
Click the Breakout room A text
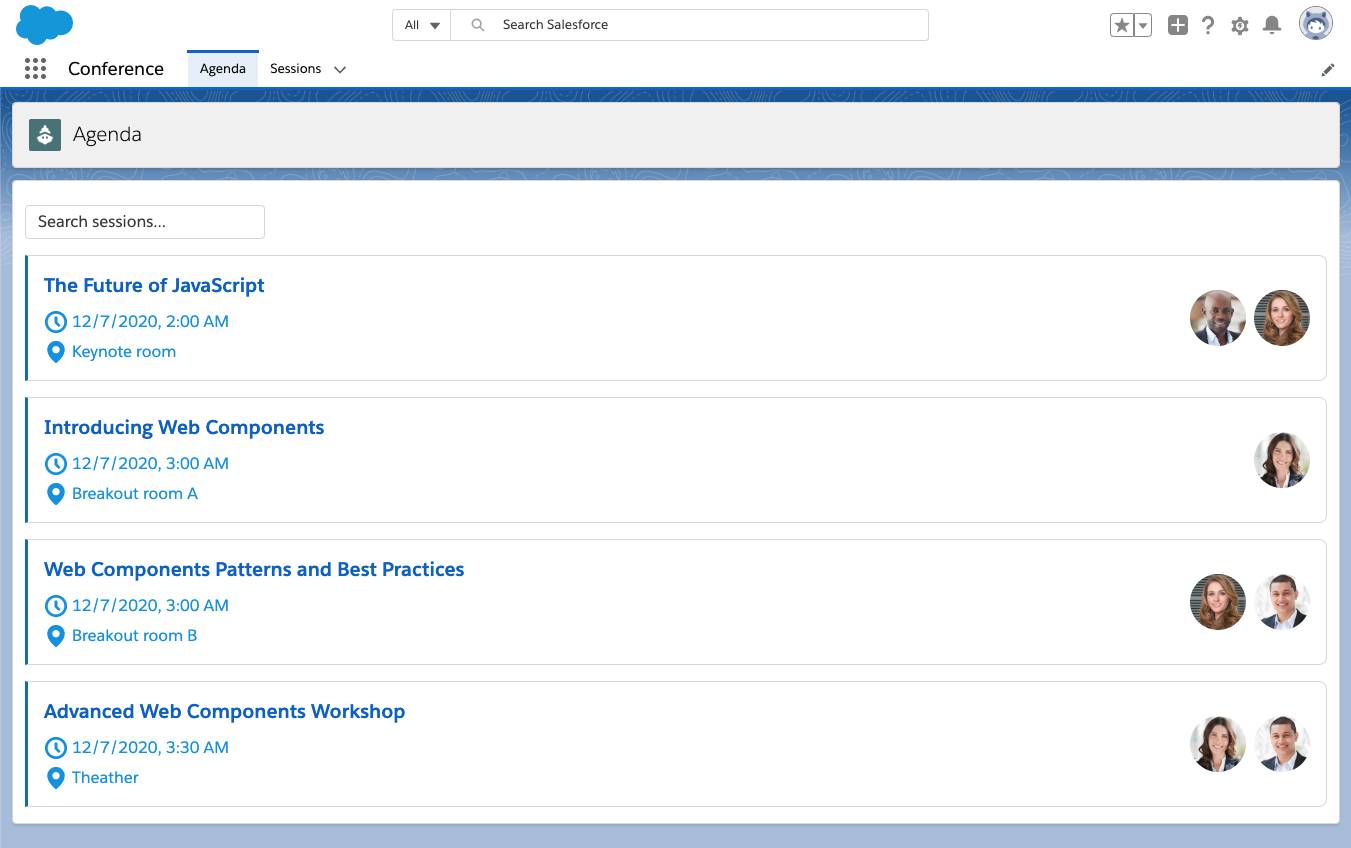point(135,494)
